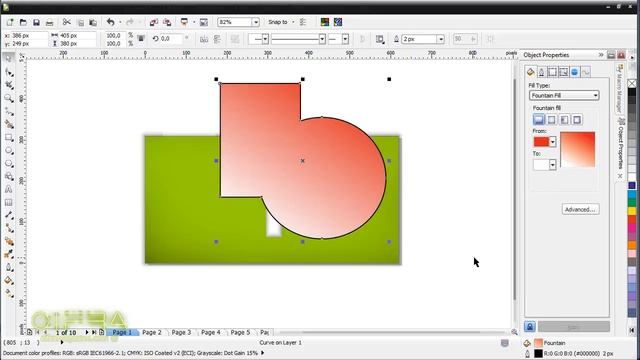Click the Export icon
This screenshot has height=360, width=640.
coord(167,22)
